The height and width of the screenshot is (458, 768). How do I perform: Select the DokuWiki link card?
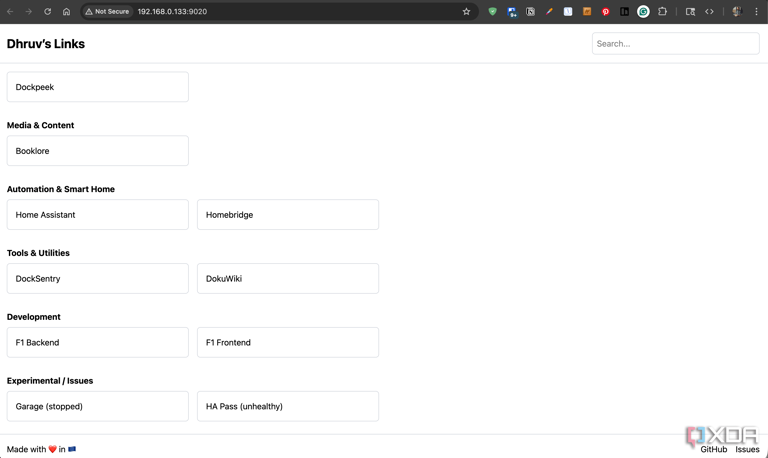pos(287,279)
